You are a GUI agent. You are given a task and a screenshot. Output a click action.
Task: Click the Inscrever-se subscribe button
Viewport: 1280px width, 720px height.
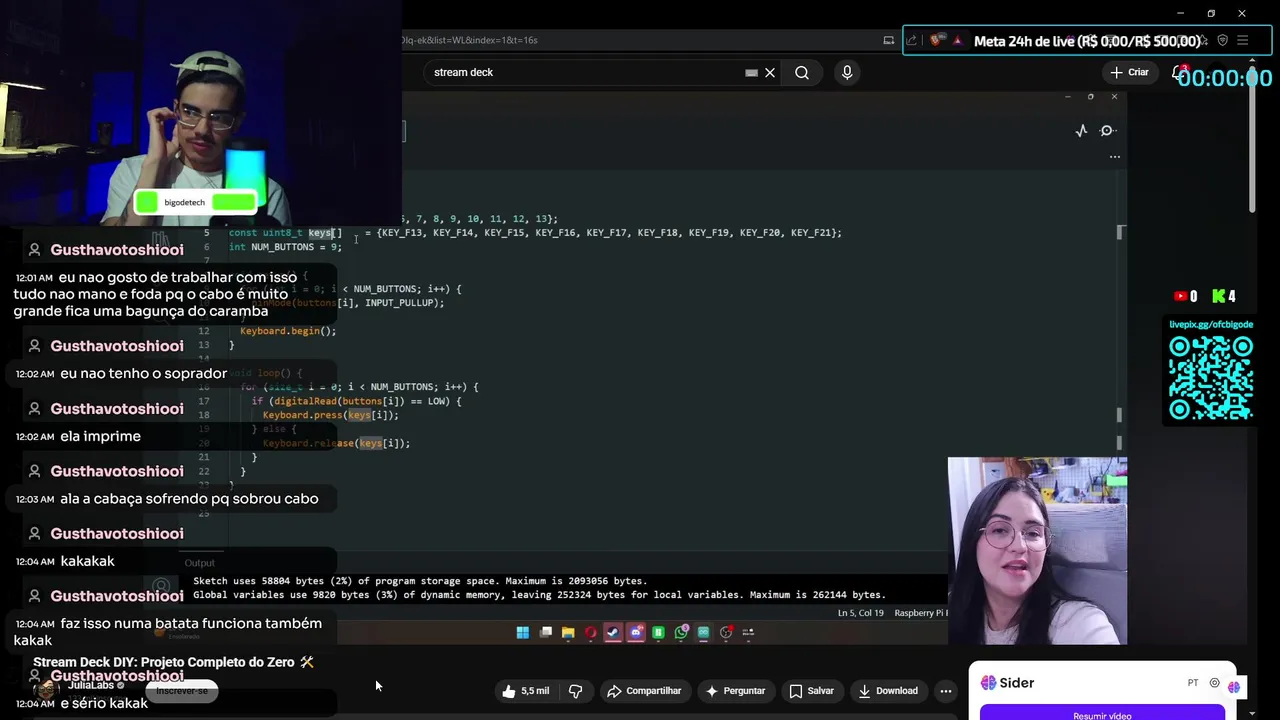click(181, 691)
